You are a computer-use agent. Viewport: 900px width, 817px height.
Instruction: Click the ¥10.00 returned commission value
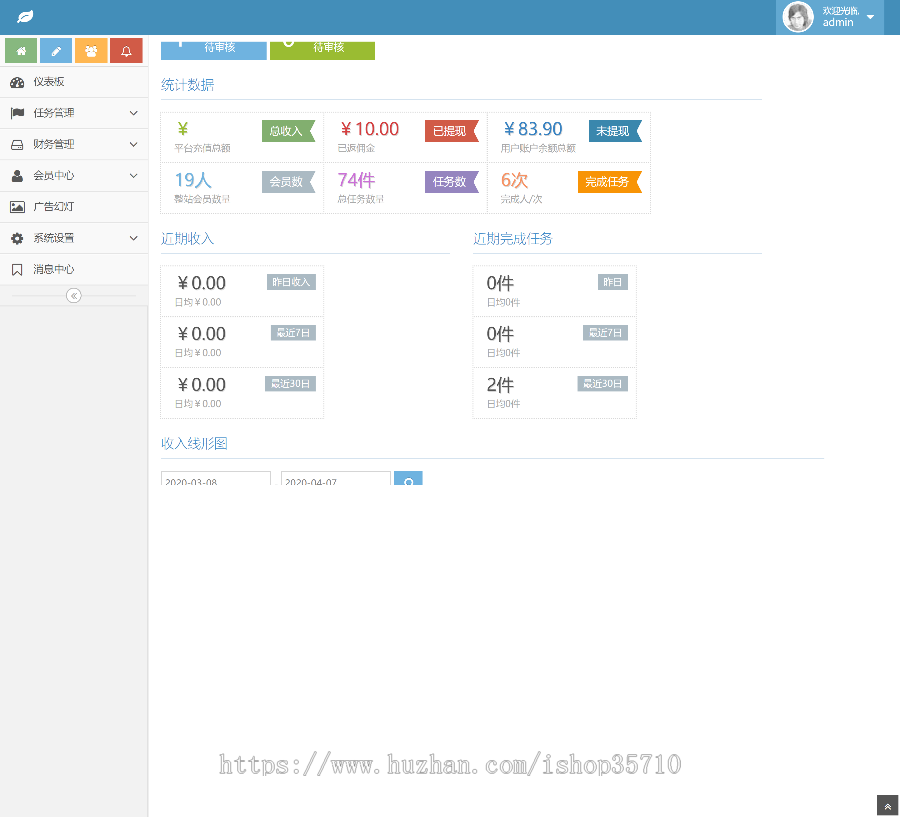[x=370, y=129]
